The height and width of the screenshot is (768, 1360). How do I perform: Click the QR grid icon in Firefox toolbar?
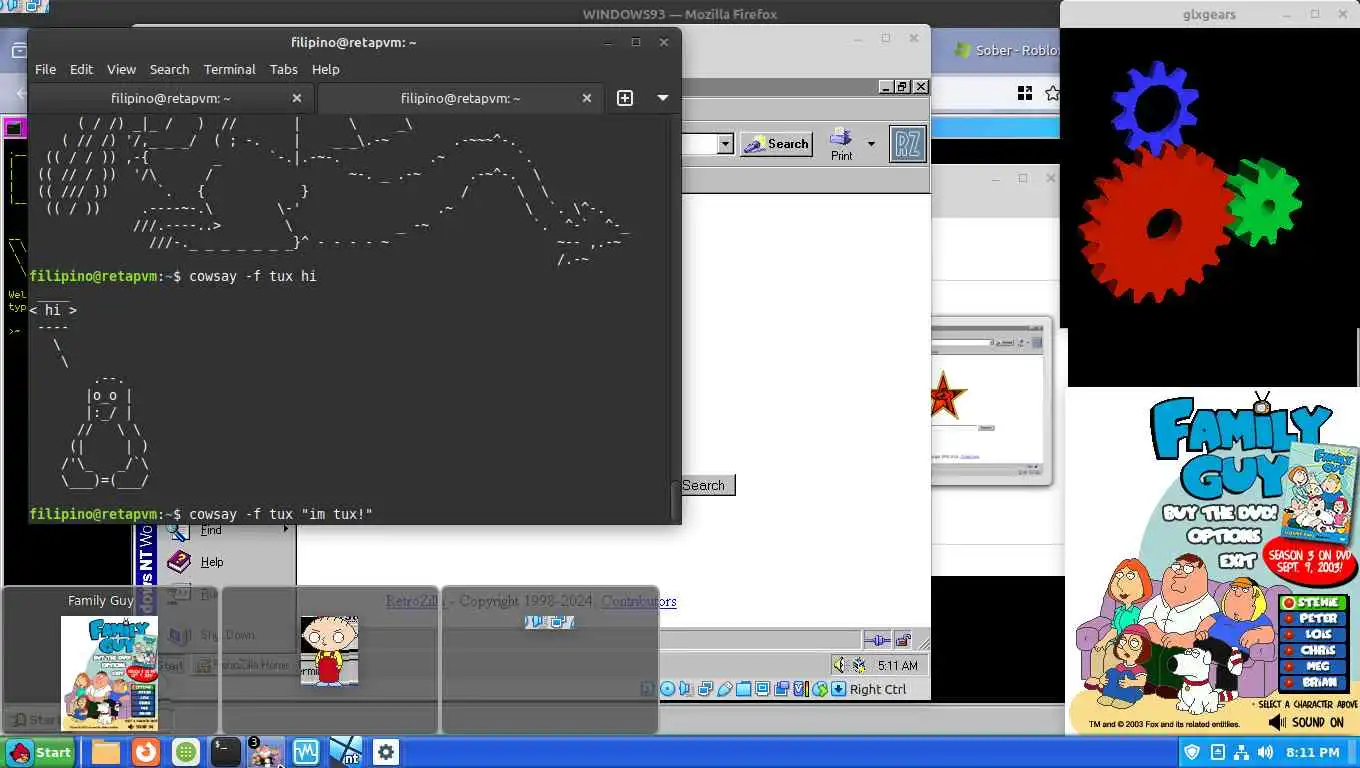point(1025,93)
